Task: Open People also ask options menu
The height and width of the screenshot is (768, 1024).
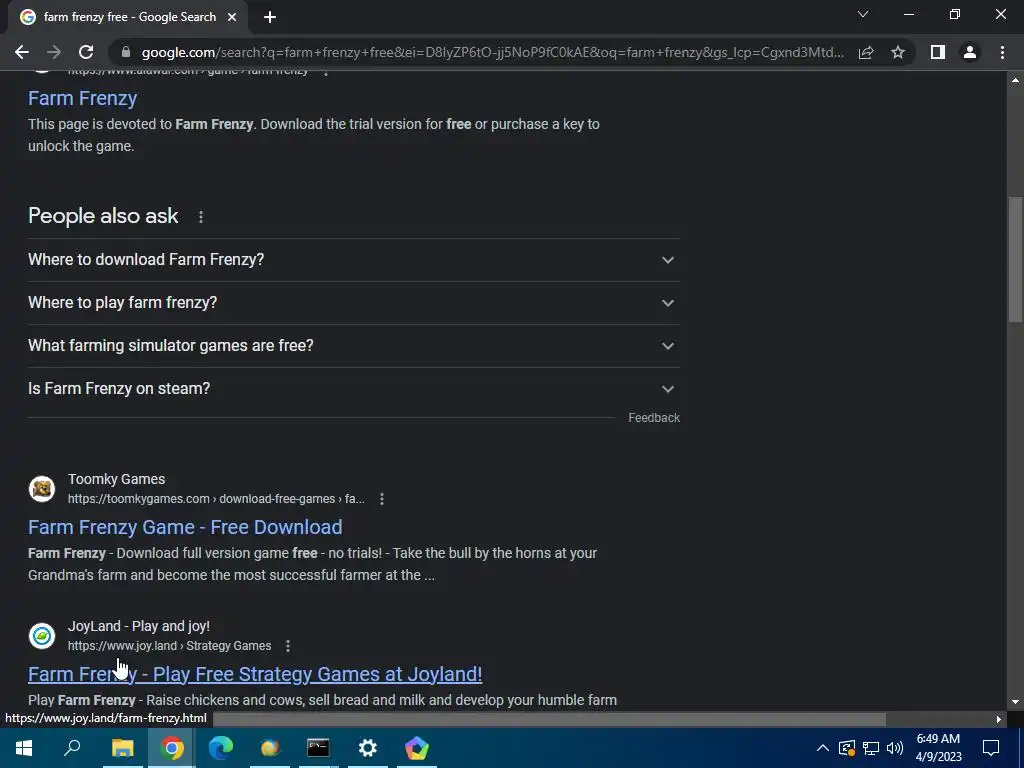Action: coord(200,217)
